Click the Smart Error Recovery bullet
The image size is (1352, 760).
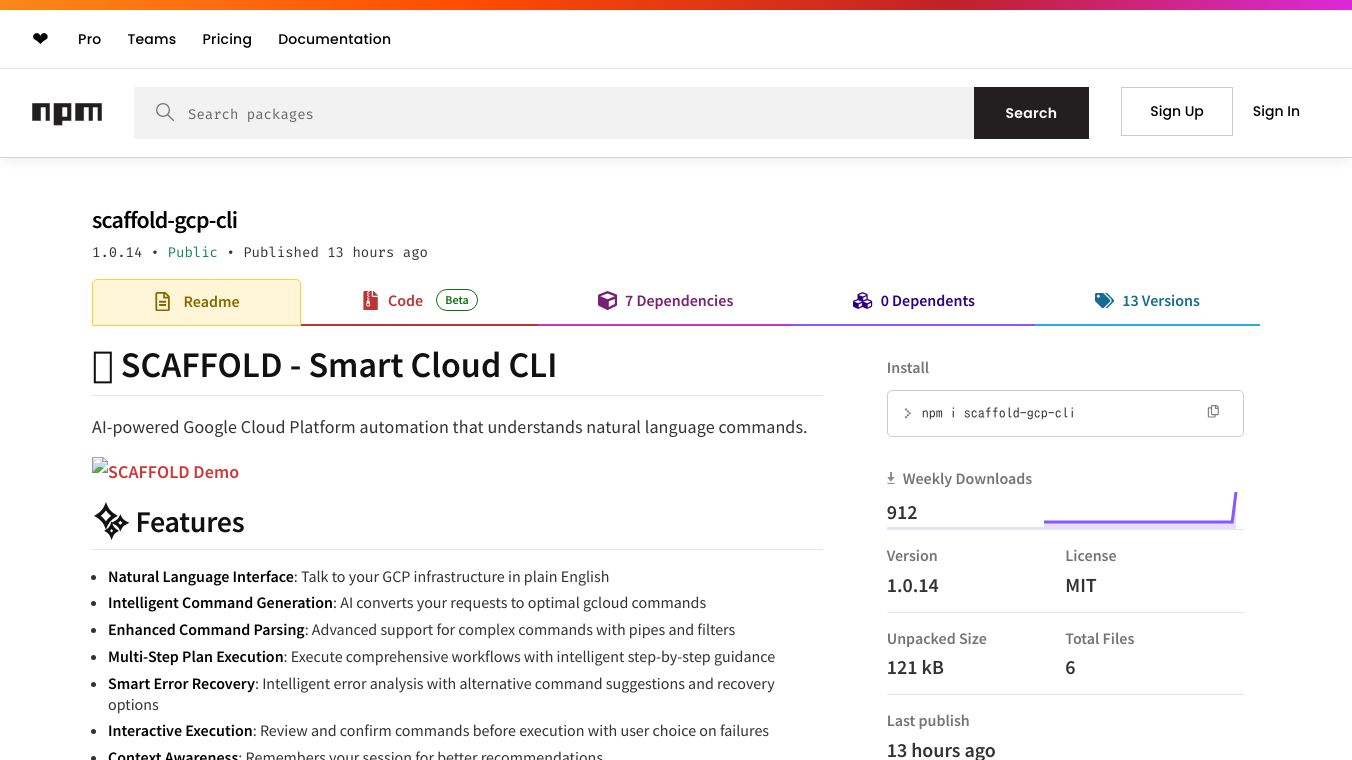tap(441, 694)
